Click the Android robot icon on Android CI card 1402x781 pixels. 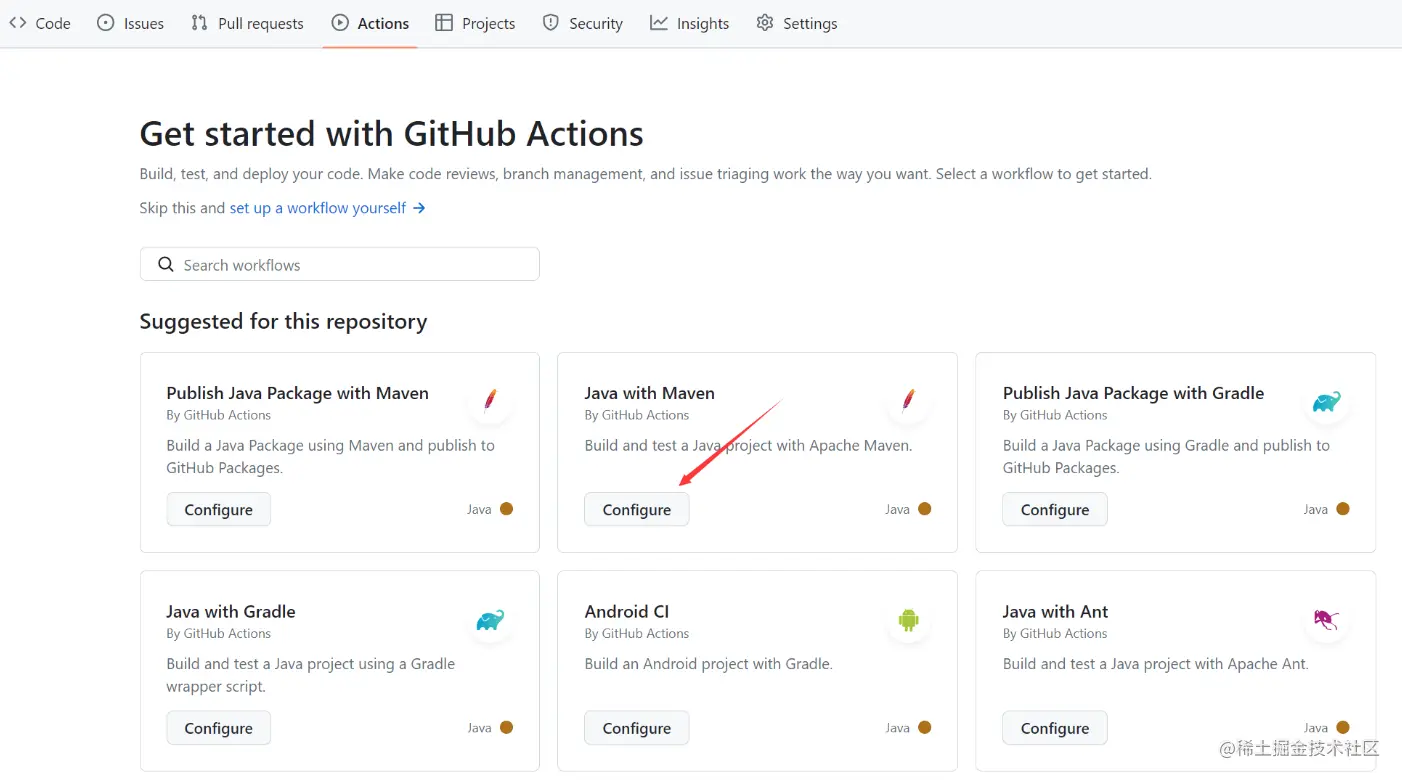tap(908, 621)
